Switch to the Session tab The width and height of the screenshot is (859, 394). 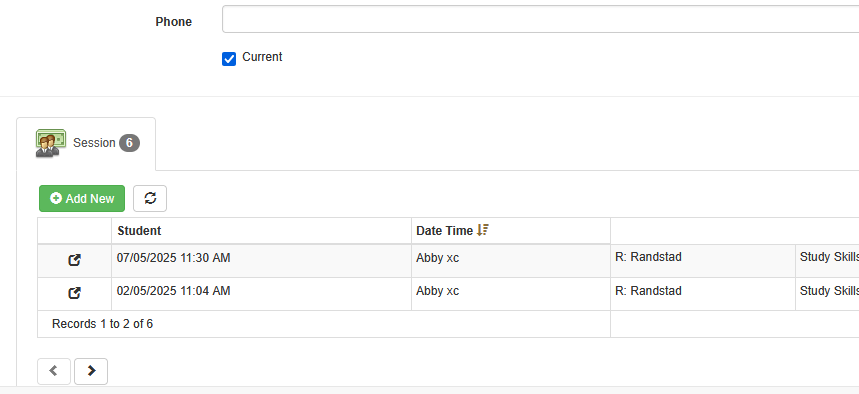click(x=86, y=144)
